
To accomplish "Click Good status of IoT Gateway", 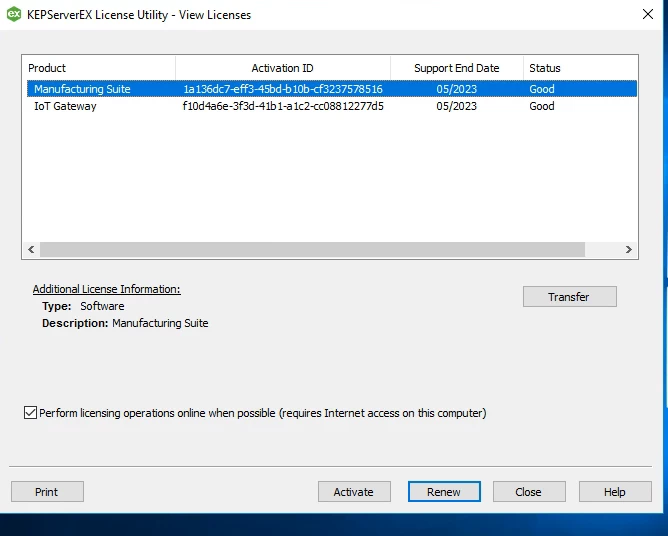I will pos(541,106).
